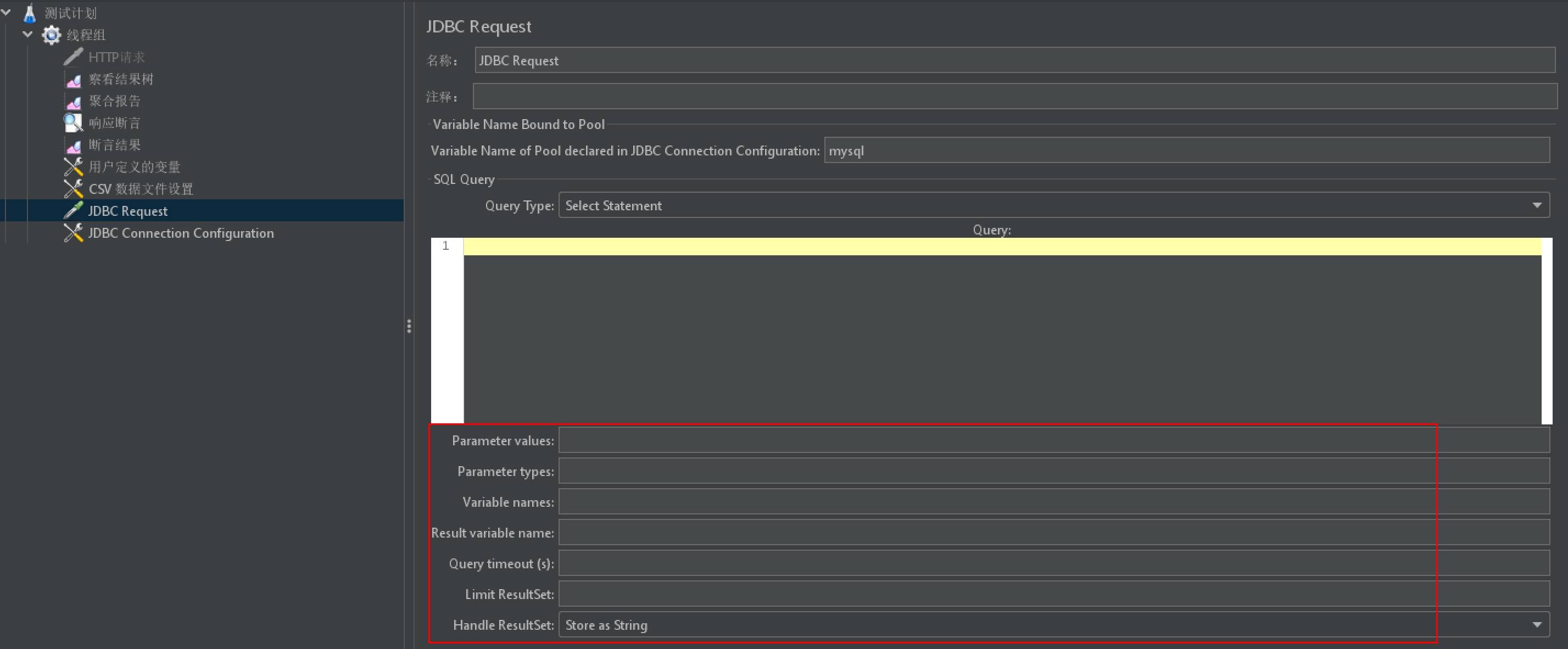The width and height of the screenshot is (1568, 649).
Task: Select the JDBC Request tree item
Action: click(128, 211)
